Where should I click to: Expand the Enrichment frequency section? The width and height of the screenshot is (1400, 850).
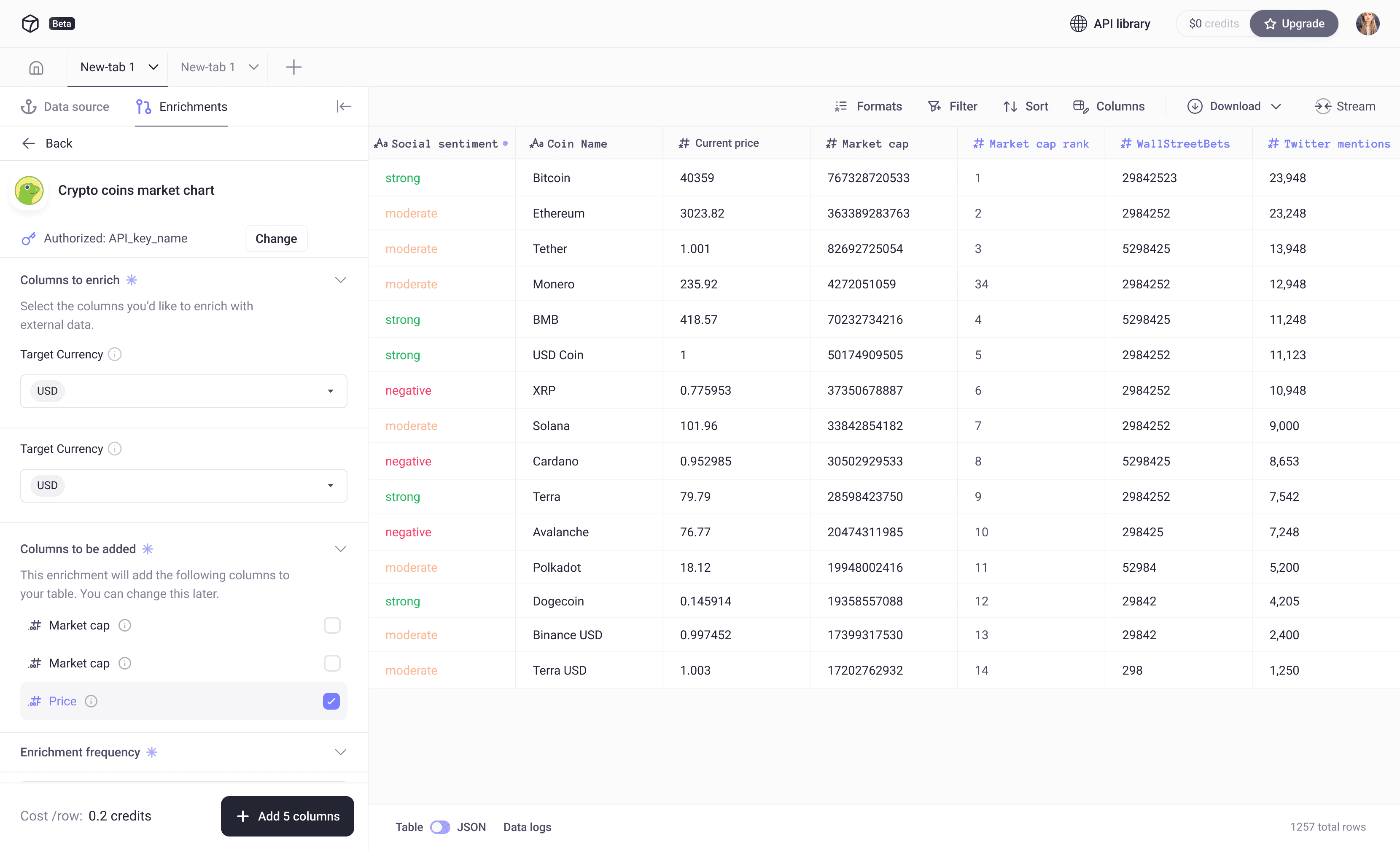(340, 752)
